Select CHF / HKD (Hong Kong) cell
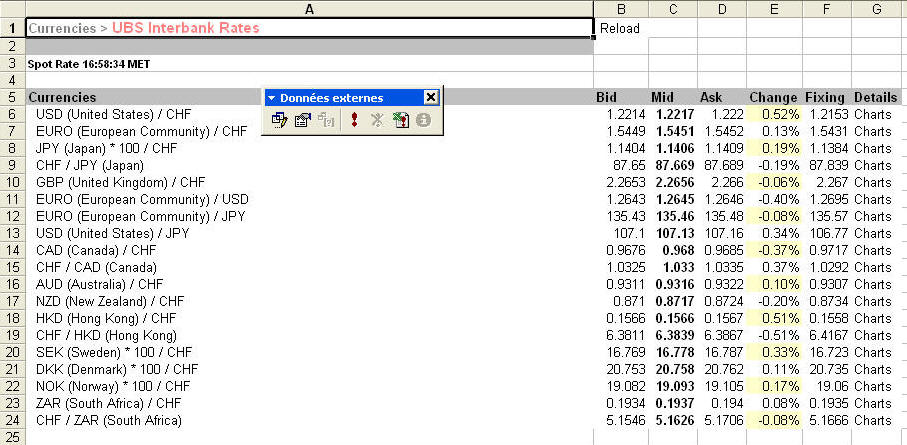The width and height of the screenshot is (907, 445). [x=309, y=335]
